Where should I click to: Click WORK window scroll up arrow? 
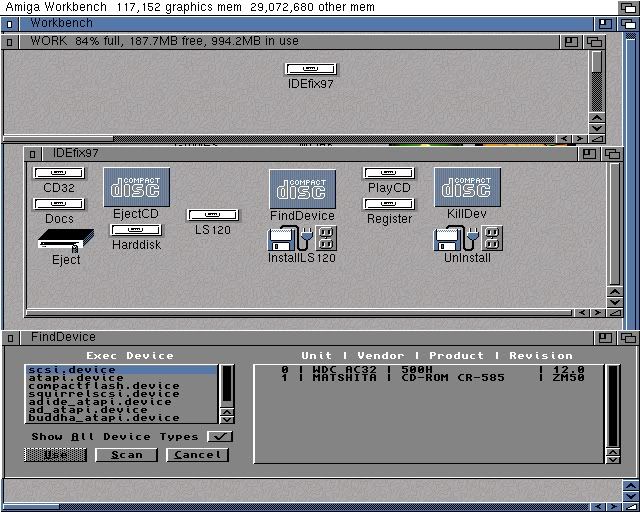[x=597, y=118]
